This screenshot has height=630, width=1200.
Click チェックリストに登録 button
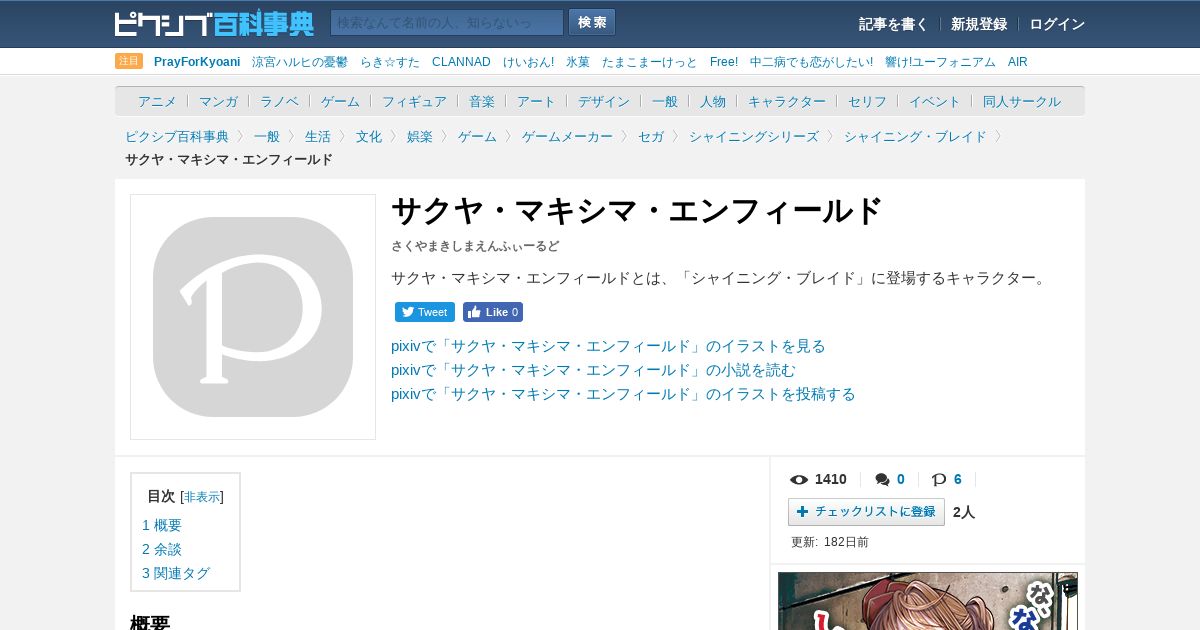[866, 512]
